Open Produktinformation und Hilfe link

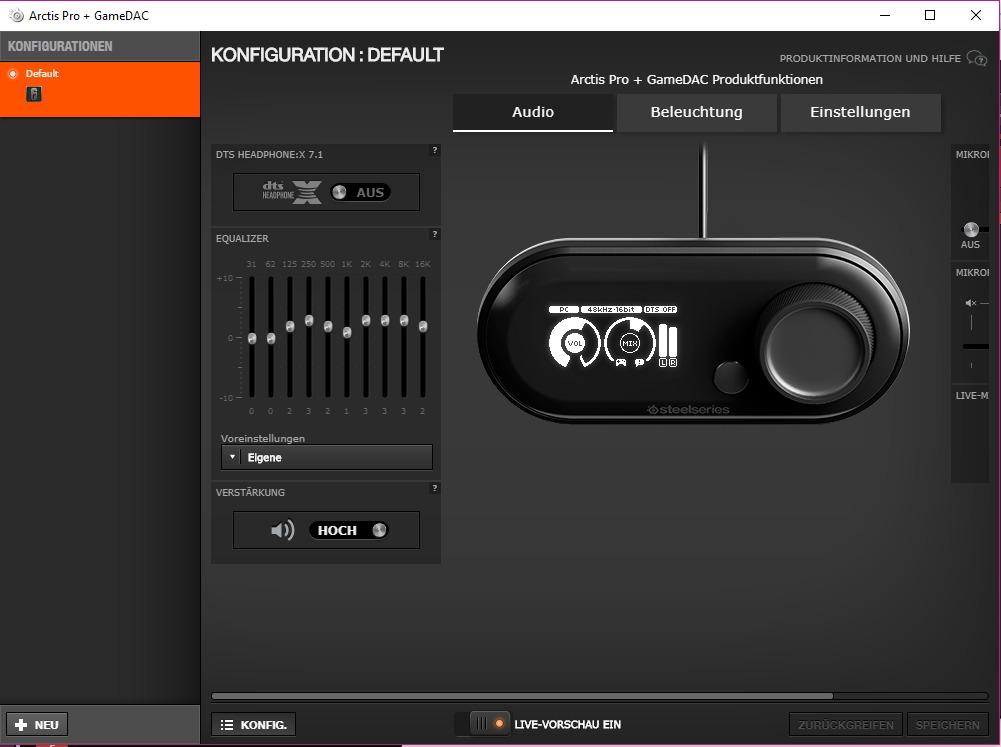(869, 59)
